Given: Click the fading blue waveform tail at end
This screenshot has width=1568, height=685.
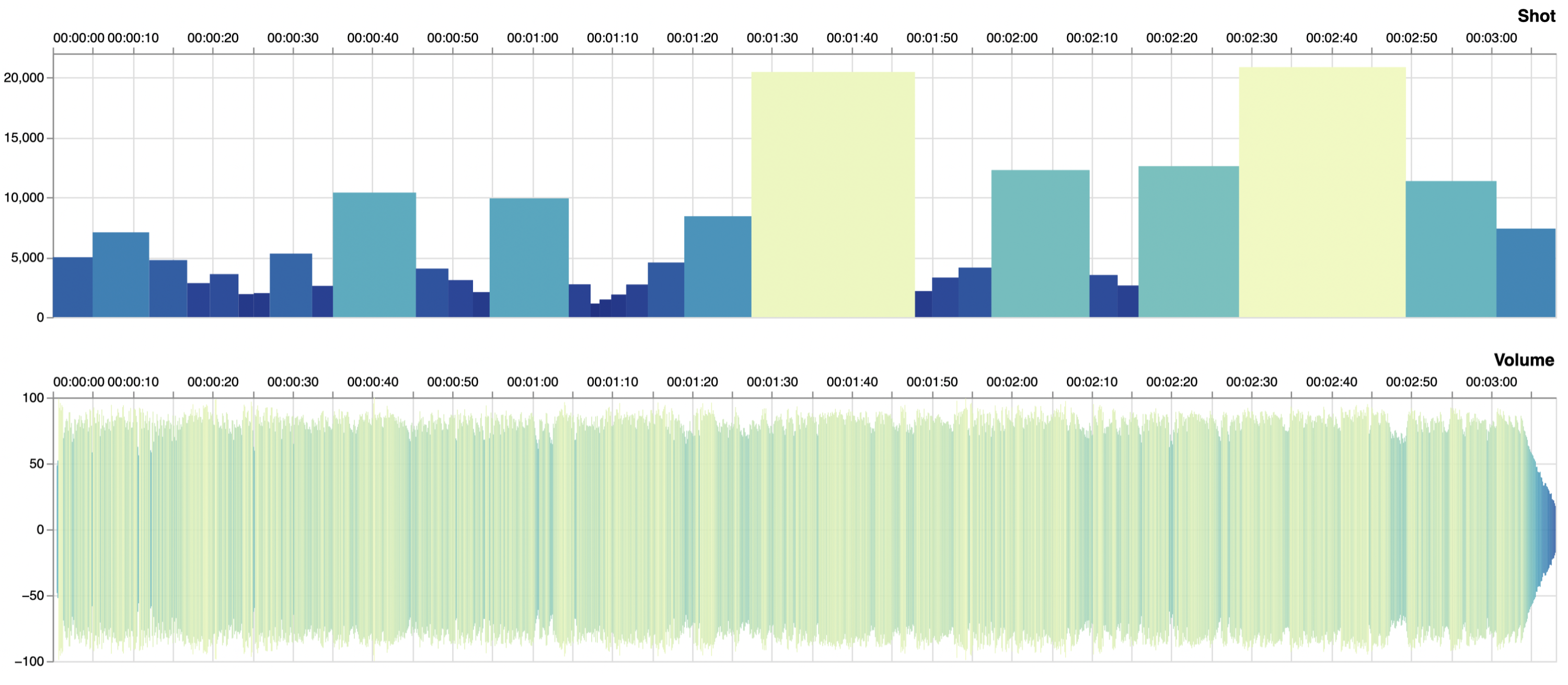Looking at the screenshot, I should point(1546,529).
